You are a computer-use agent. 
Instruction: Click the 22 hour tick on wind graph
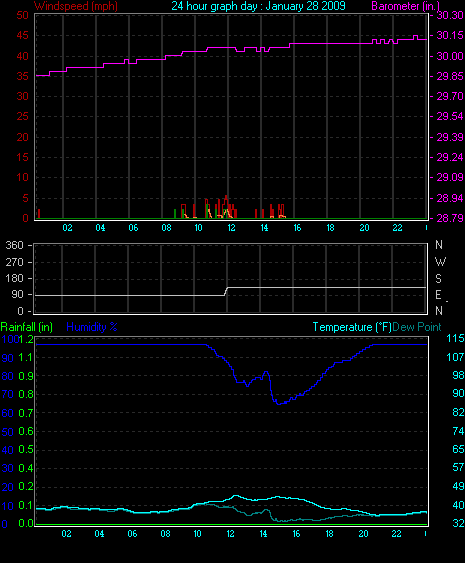coord(397,228)
